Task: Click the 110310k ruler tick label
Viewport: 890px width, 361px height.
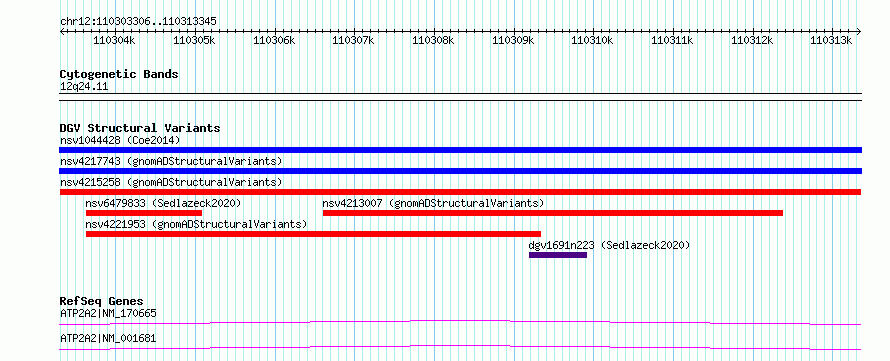Action: [x=593, y=40]
